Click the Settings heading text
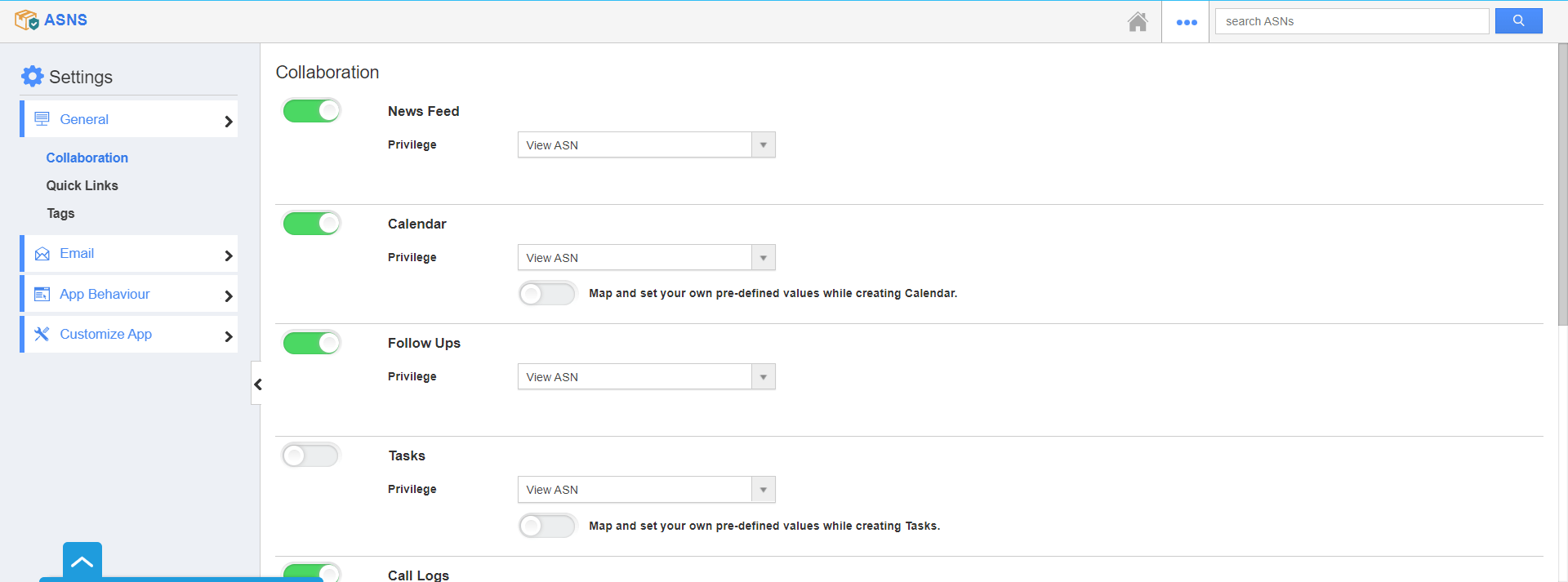This screenshot has height=582, width=1568. pos(81,77)
